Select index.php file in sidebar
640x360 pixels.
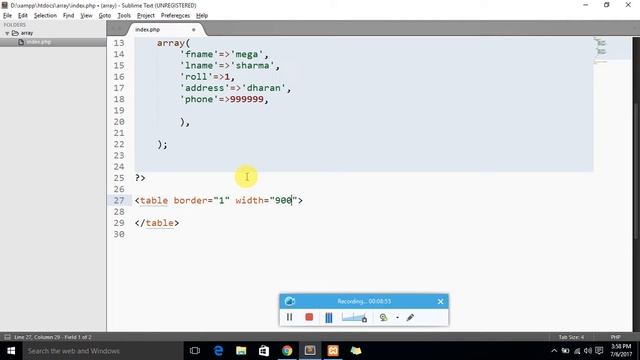coord(53,42)
